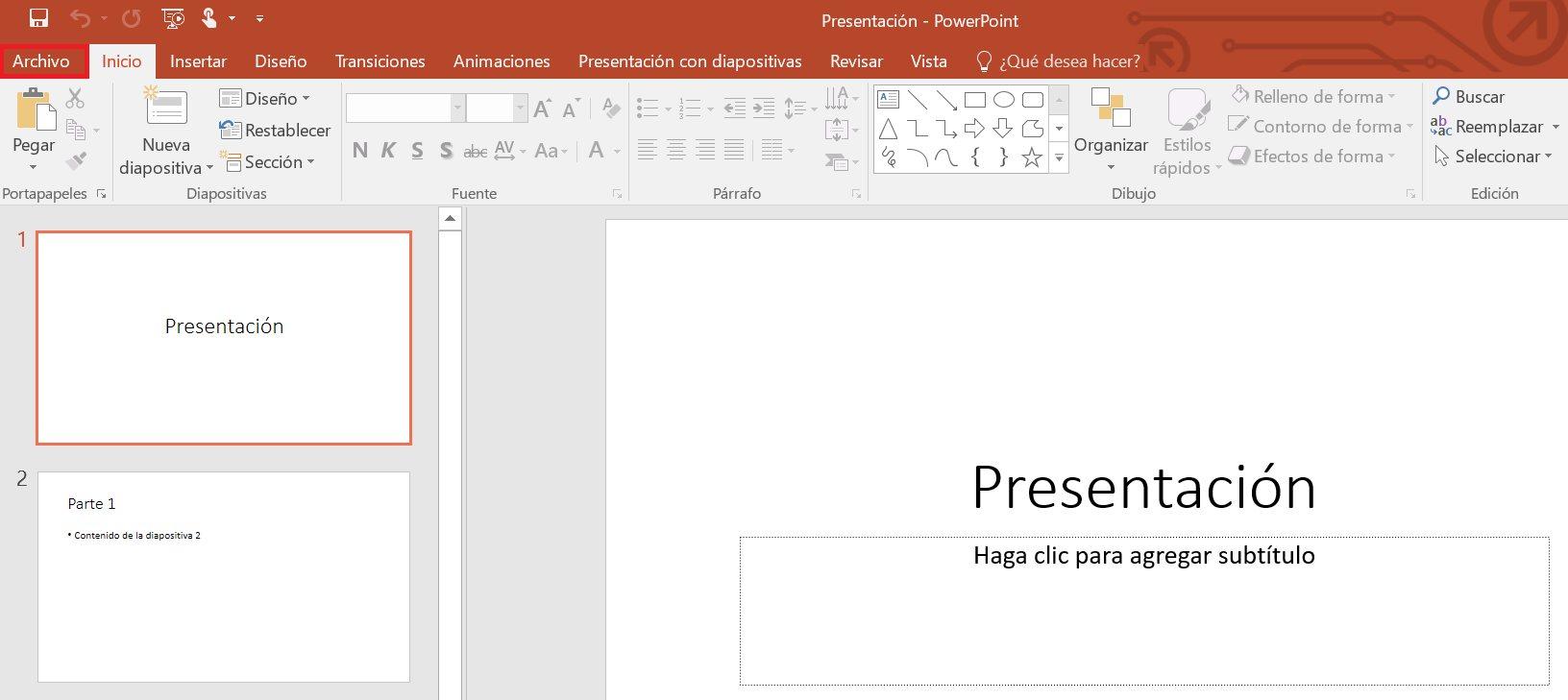
Task: Apply bulleted list formatting
Action: 648,108
